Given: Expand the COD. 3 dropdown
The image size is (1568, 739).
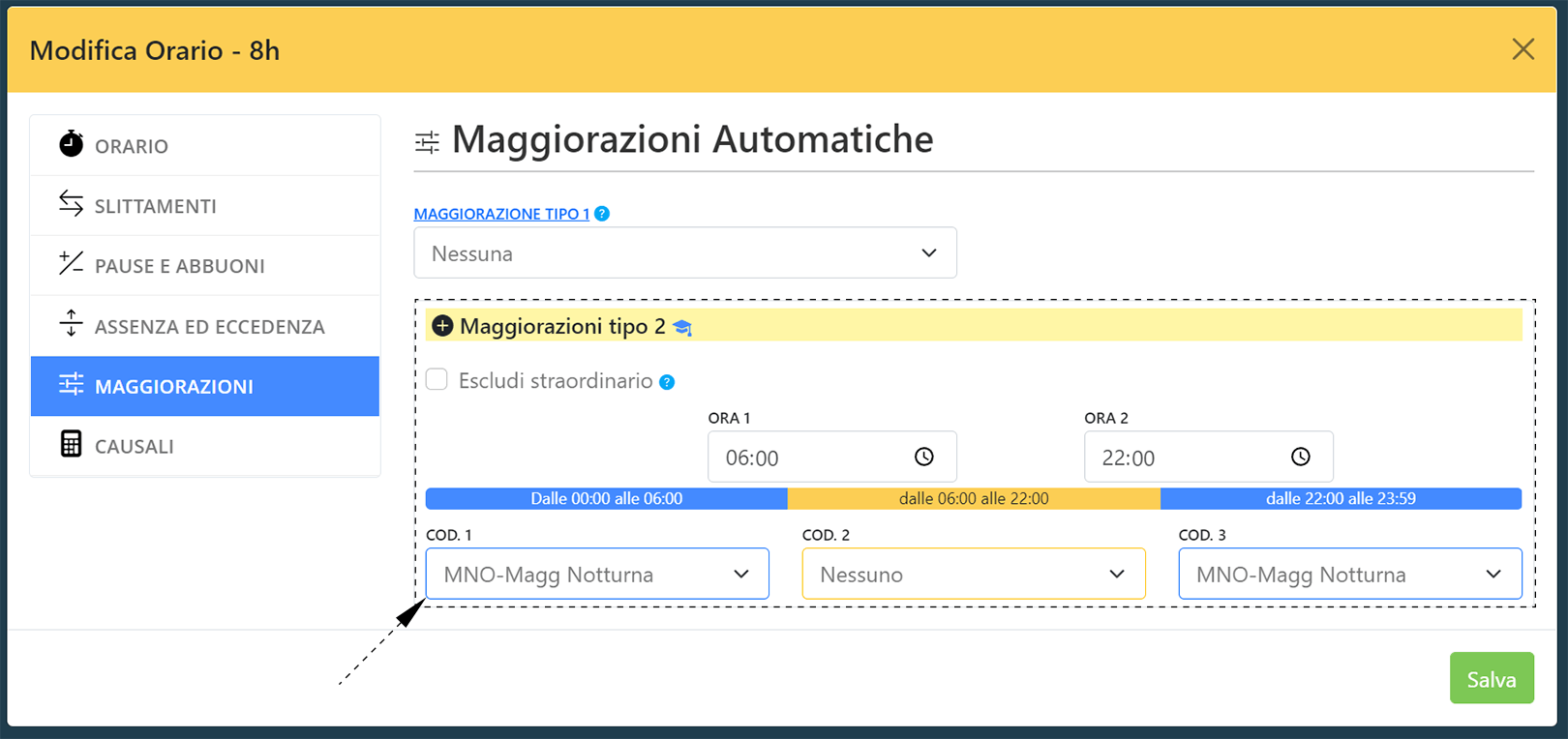Looking at the screenshot, I should [x=1349, y=575].
